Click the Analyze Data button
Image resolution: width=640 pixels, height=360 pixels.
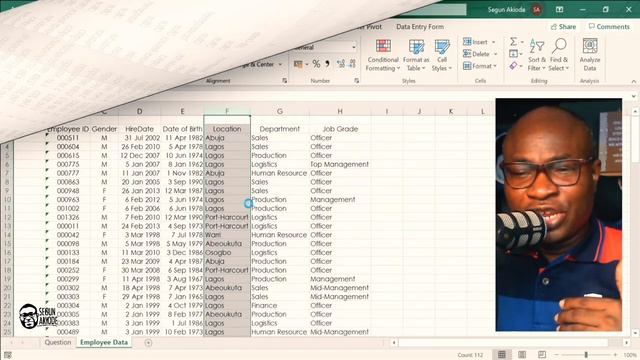pos(590,55)
